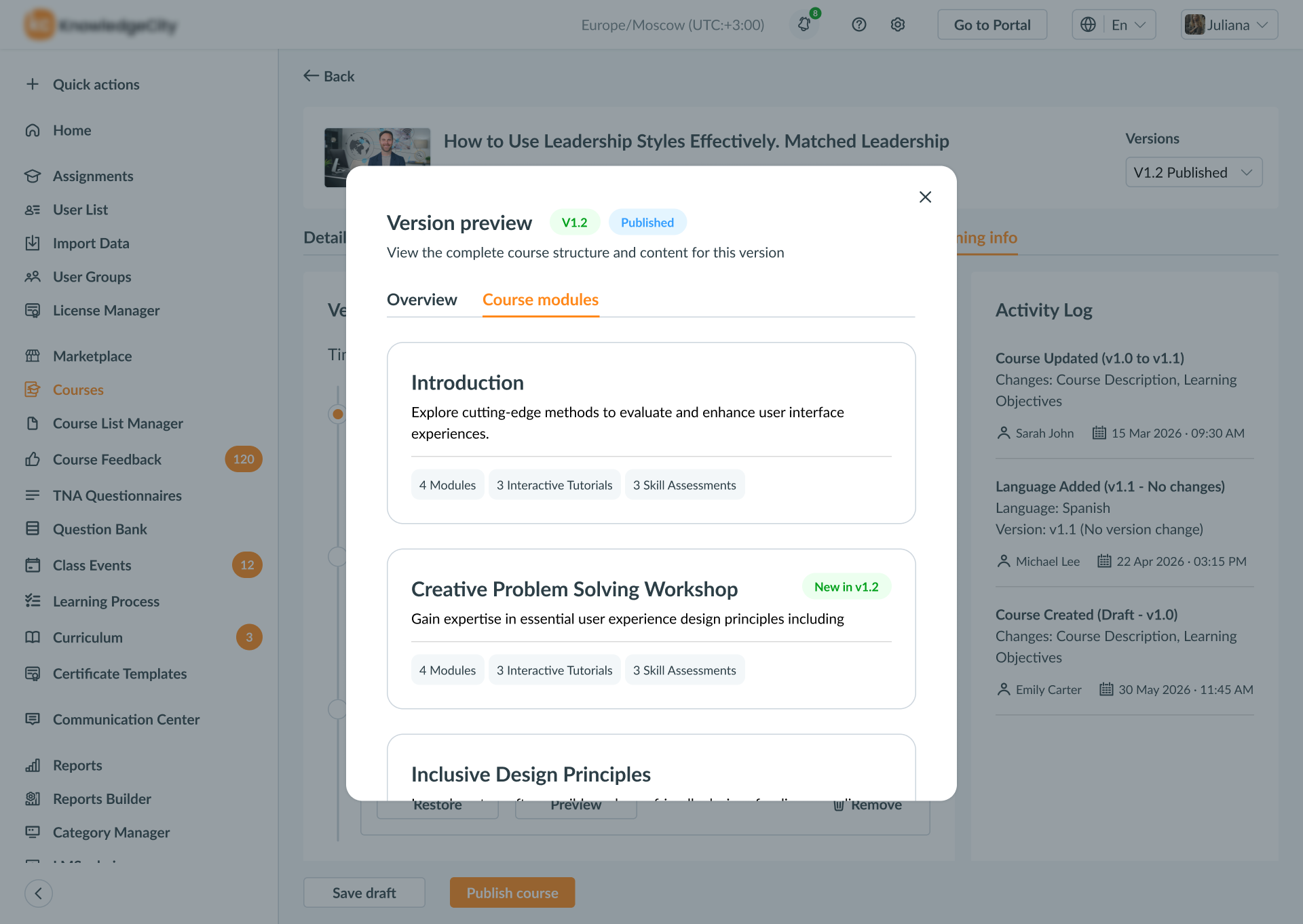The width and height of the screenshot is (1303, 924).
Task: Open settings gear icon
Action: coord(898,24)
